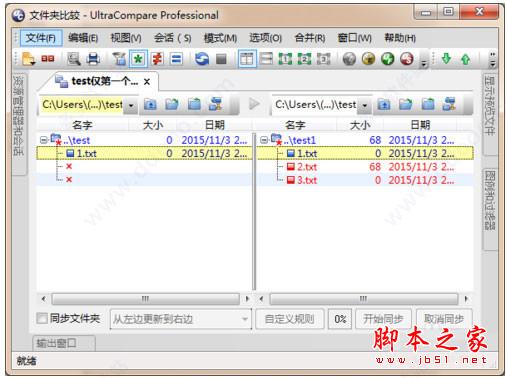This screenshot has height=378, width=506.
Task: Set focus to pane 1 icon
Action: coord(285,59)
